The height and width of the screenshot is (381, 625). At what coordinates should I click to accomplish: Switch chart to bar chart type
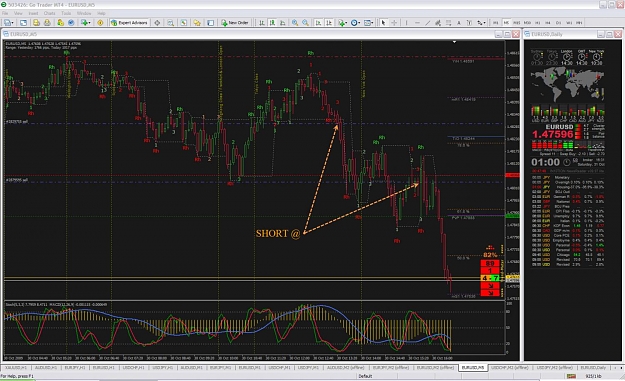coord(262,23)
